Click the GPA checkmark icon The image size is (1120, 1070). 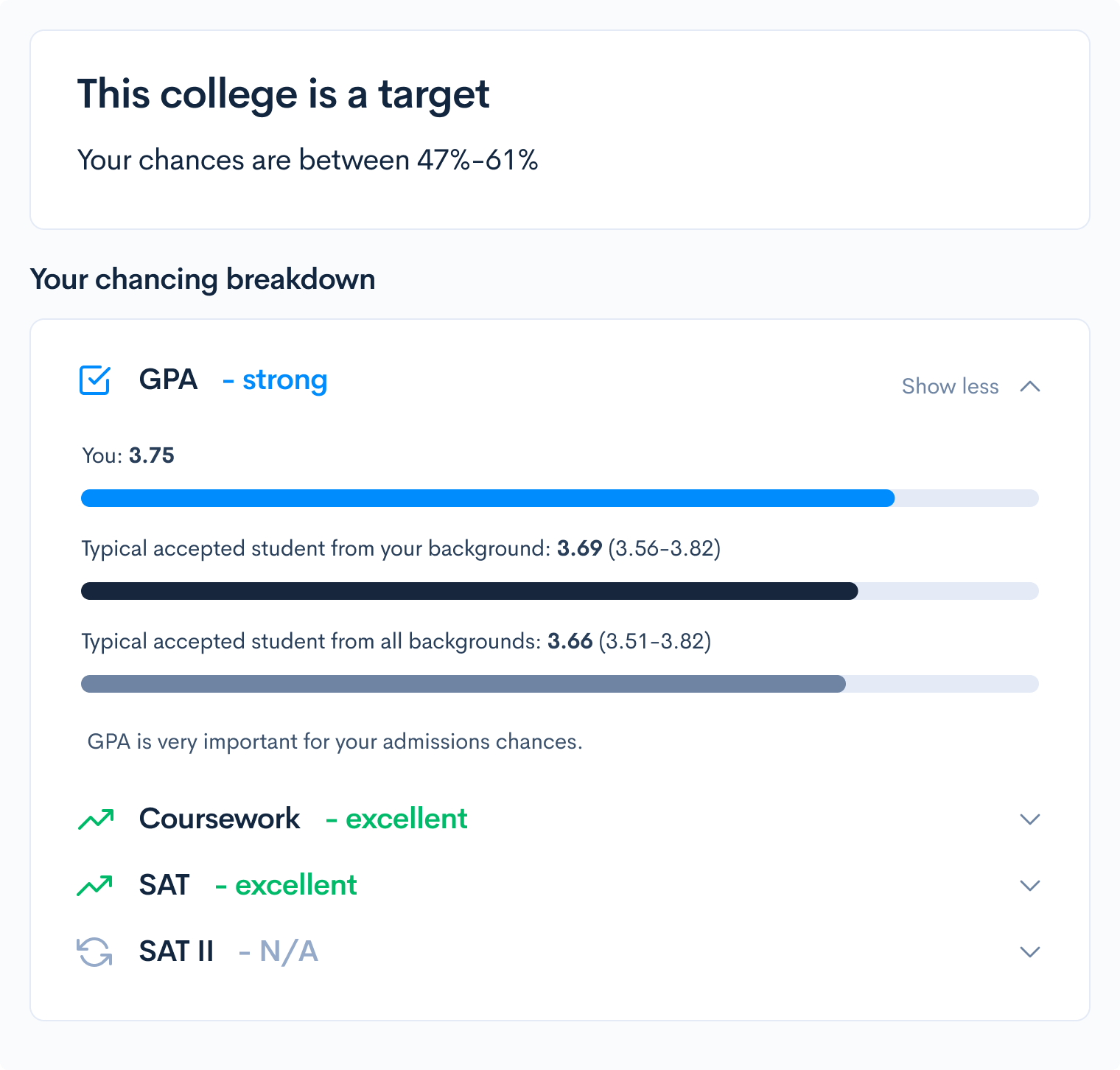(94, 380)
